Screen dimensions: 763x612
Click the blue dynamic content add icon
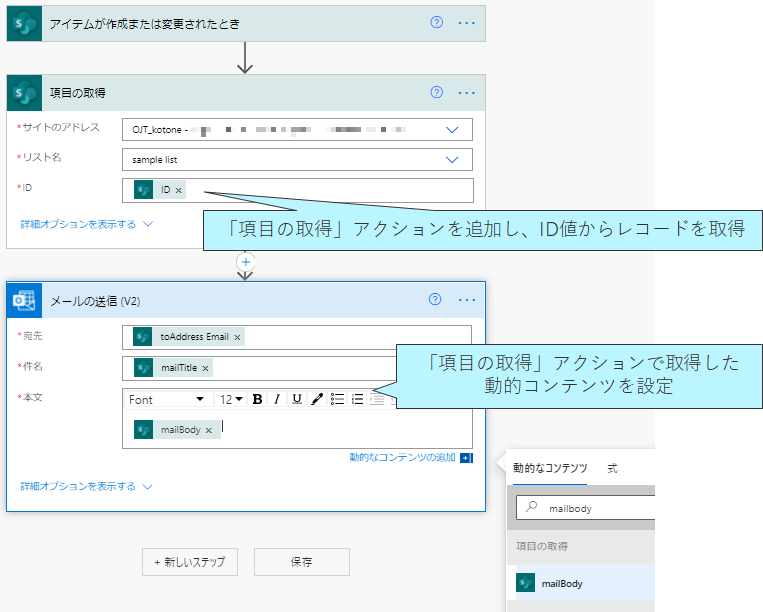pos(466,458)
